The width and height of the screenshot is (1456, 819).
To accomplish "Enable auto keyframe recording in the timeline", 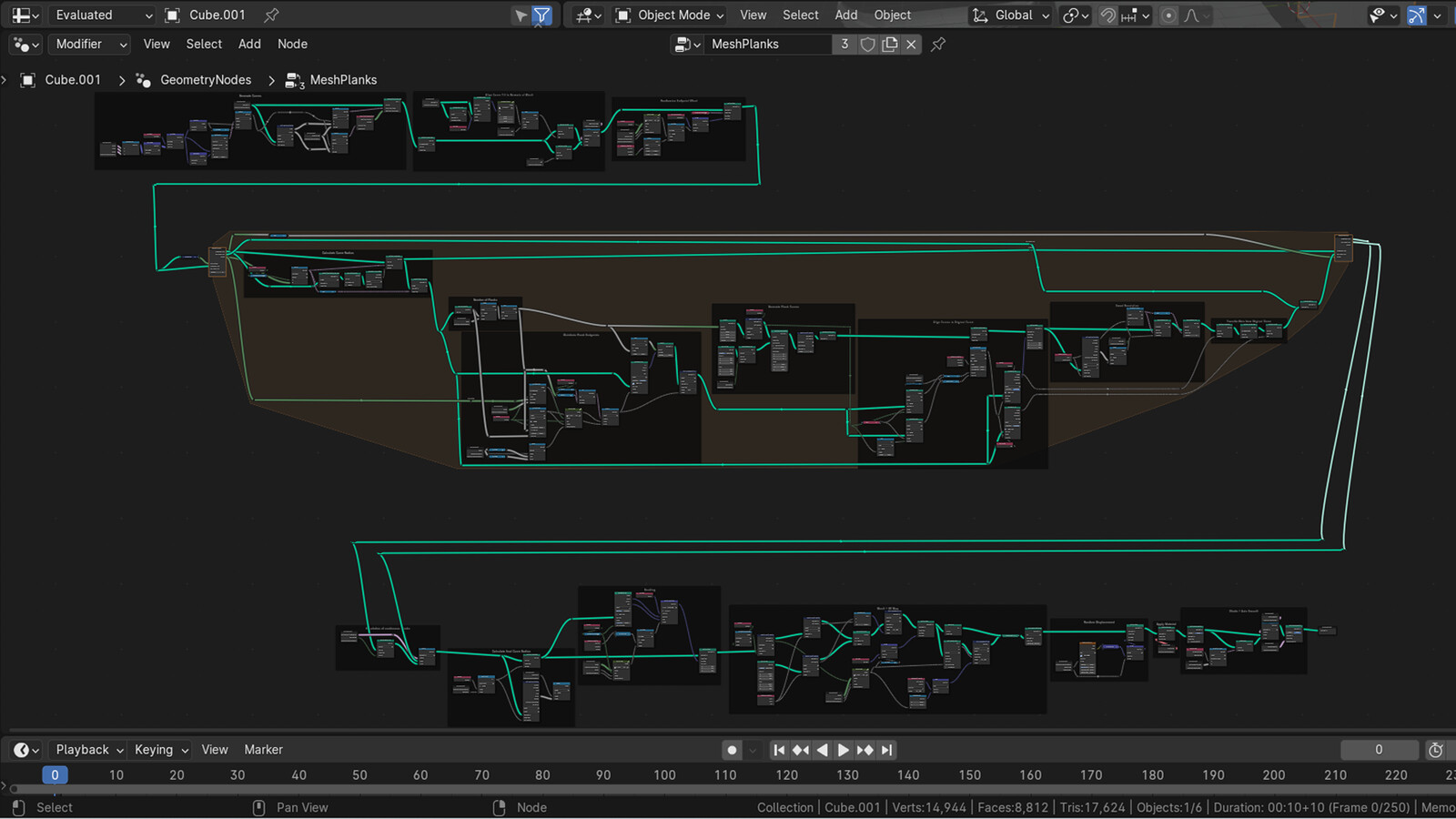I will [732, 749].
